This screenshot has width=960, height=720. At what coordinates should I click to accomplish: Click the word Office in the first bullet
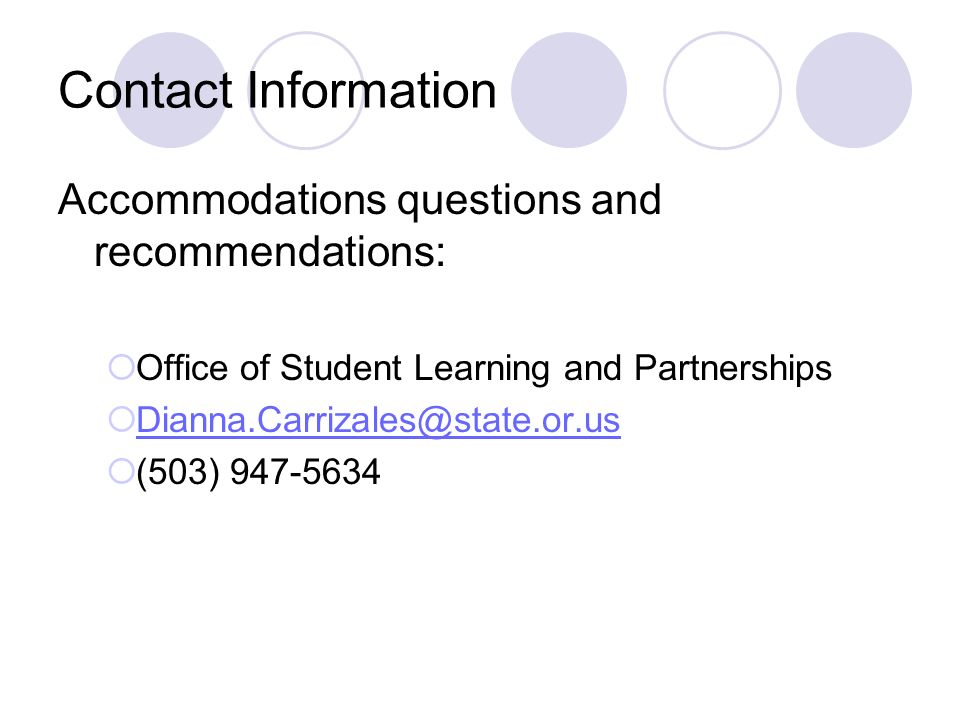coord(182,368)
